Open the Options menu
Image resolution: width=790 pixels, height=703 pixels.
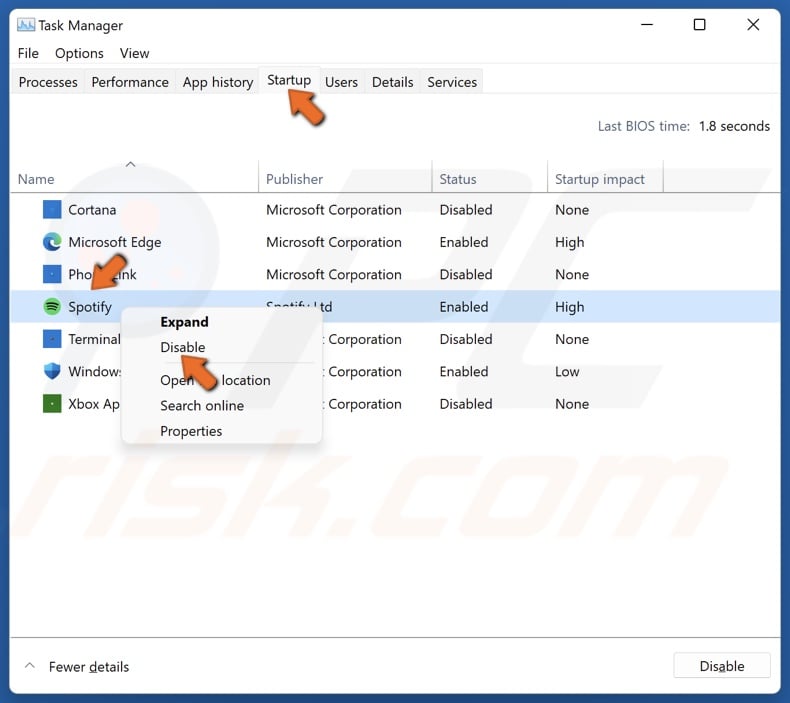pyautogui.click(x=79, y=53)
